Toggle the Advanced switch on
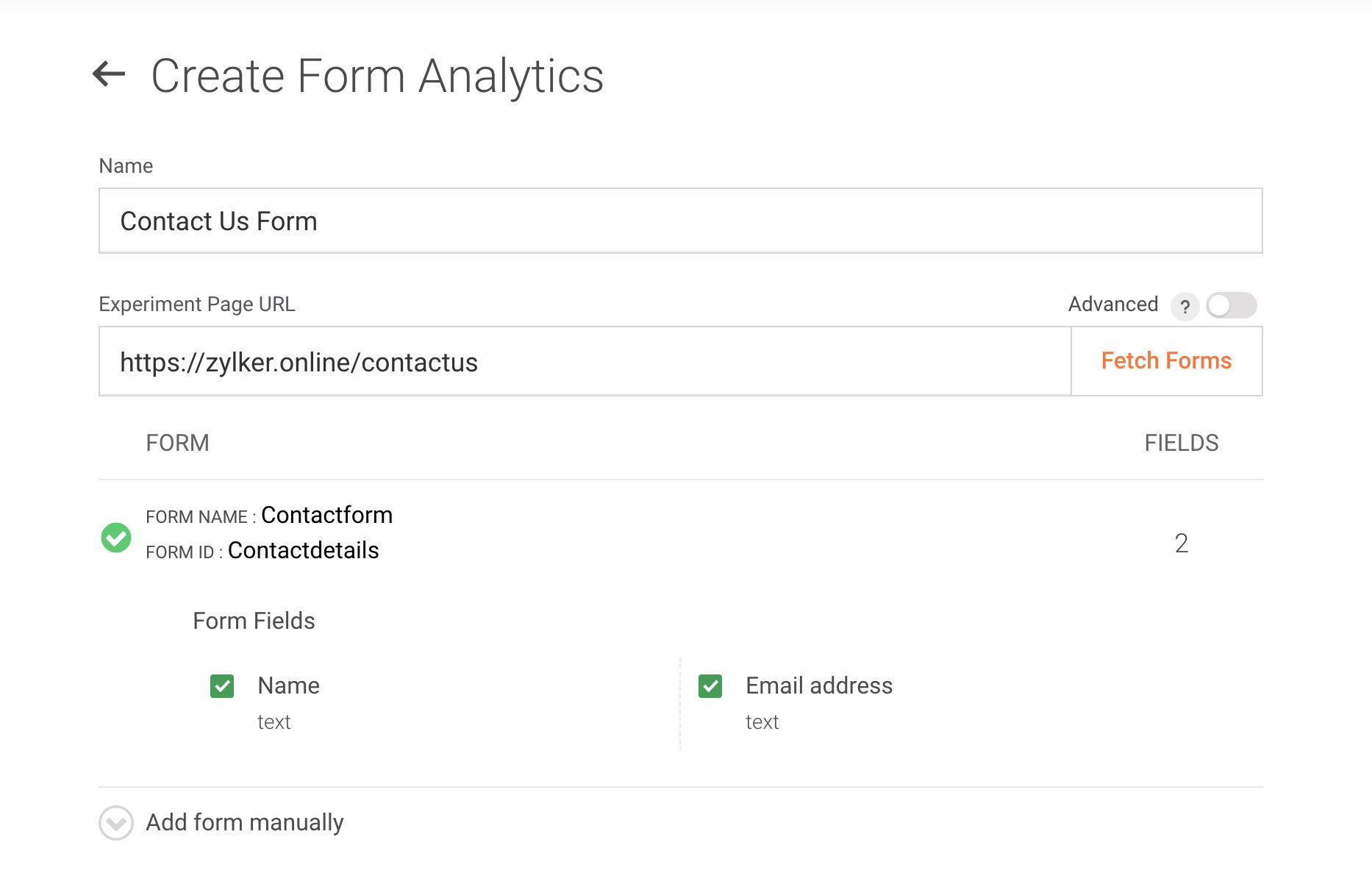The height and width of the screenshot is (873, 1372). click(1232, 305)
